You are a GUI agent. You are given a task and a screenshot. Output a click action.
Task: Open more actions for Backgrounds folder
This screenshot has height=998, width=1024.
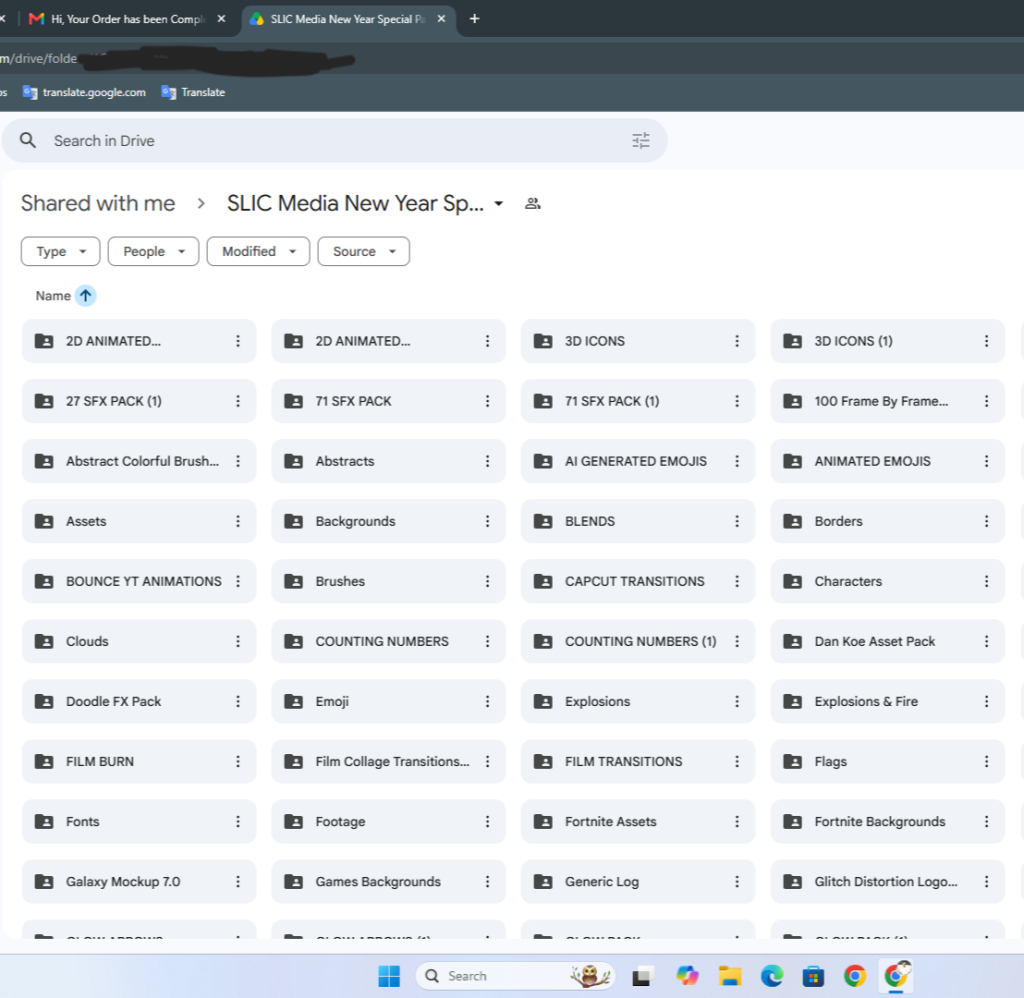click(487, 521)
